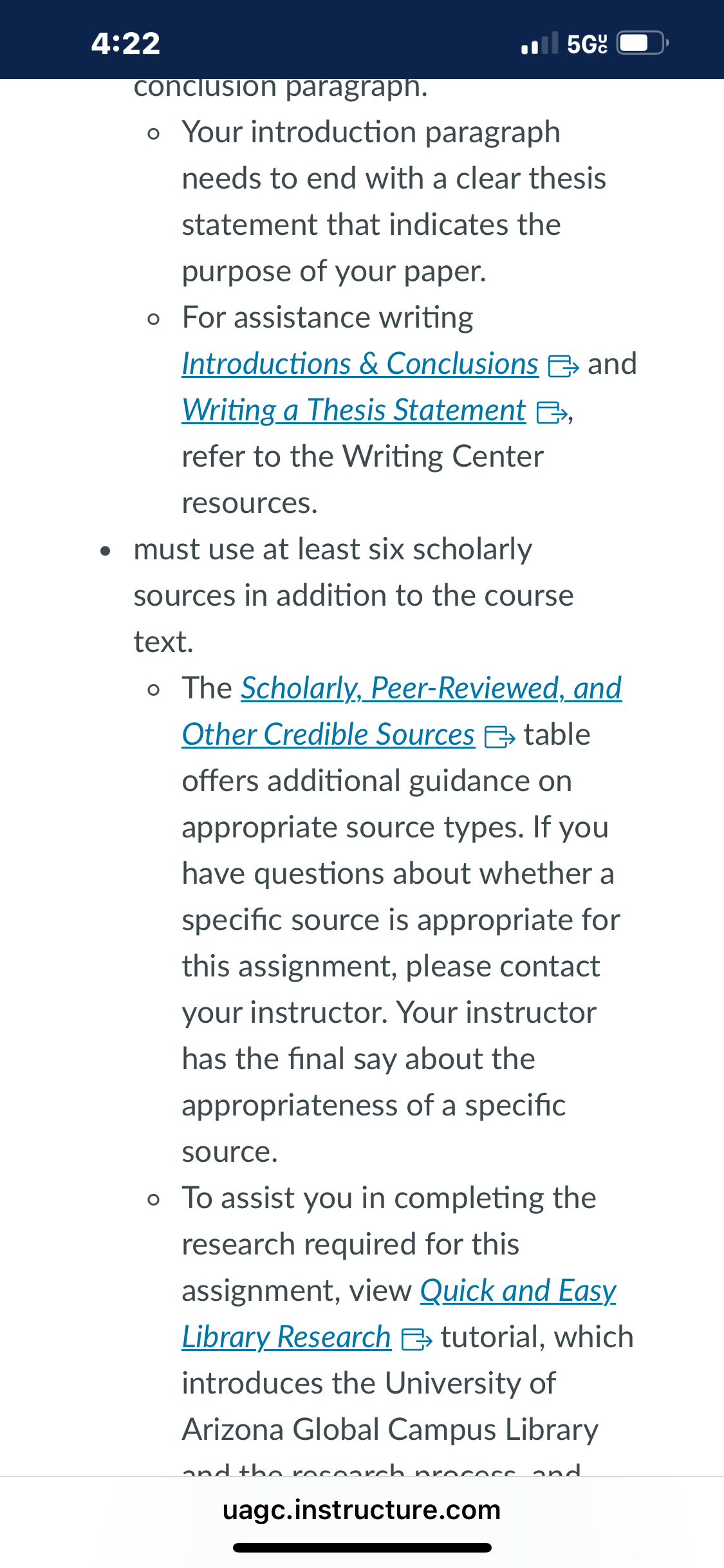This screenshot has width=724, height=1568.
Task: Open the Introductions & Conclusions link
Action: click(x=360, y=364)
